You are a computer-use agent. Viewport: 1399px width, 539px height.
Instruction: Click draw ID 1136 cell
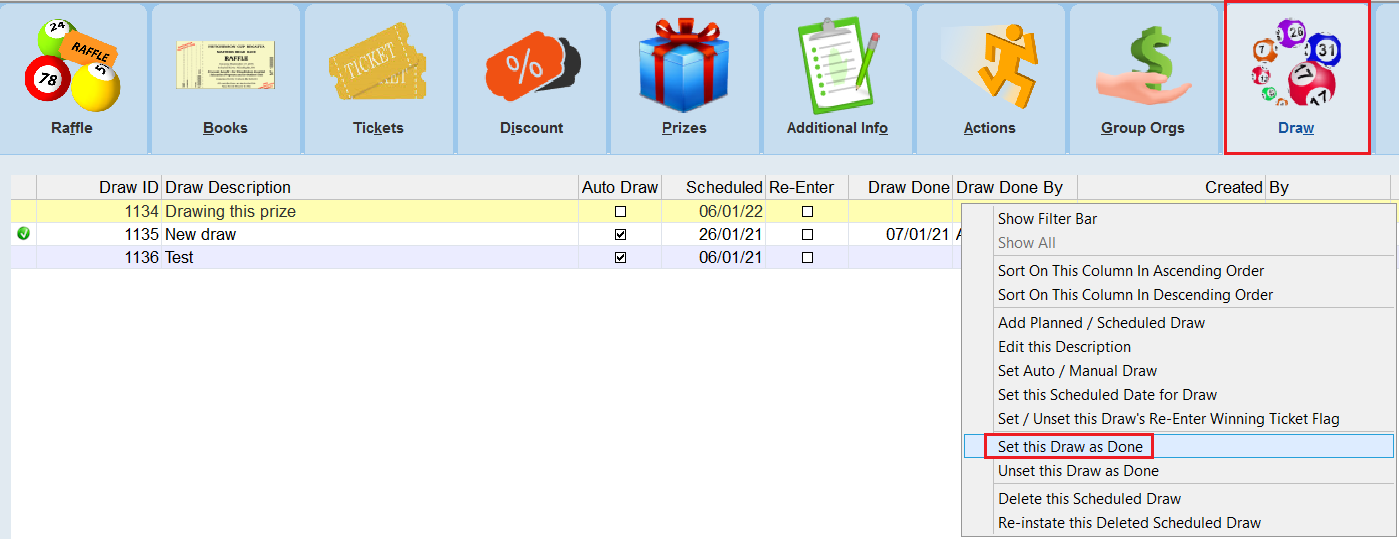99,257
